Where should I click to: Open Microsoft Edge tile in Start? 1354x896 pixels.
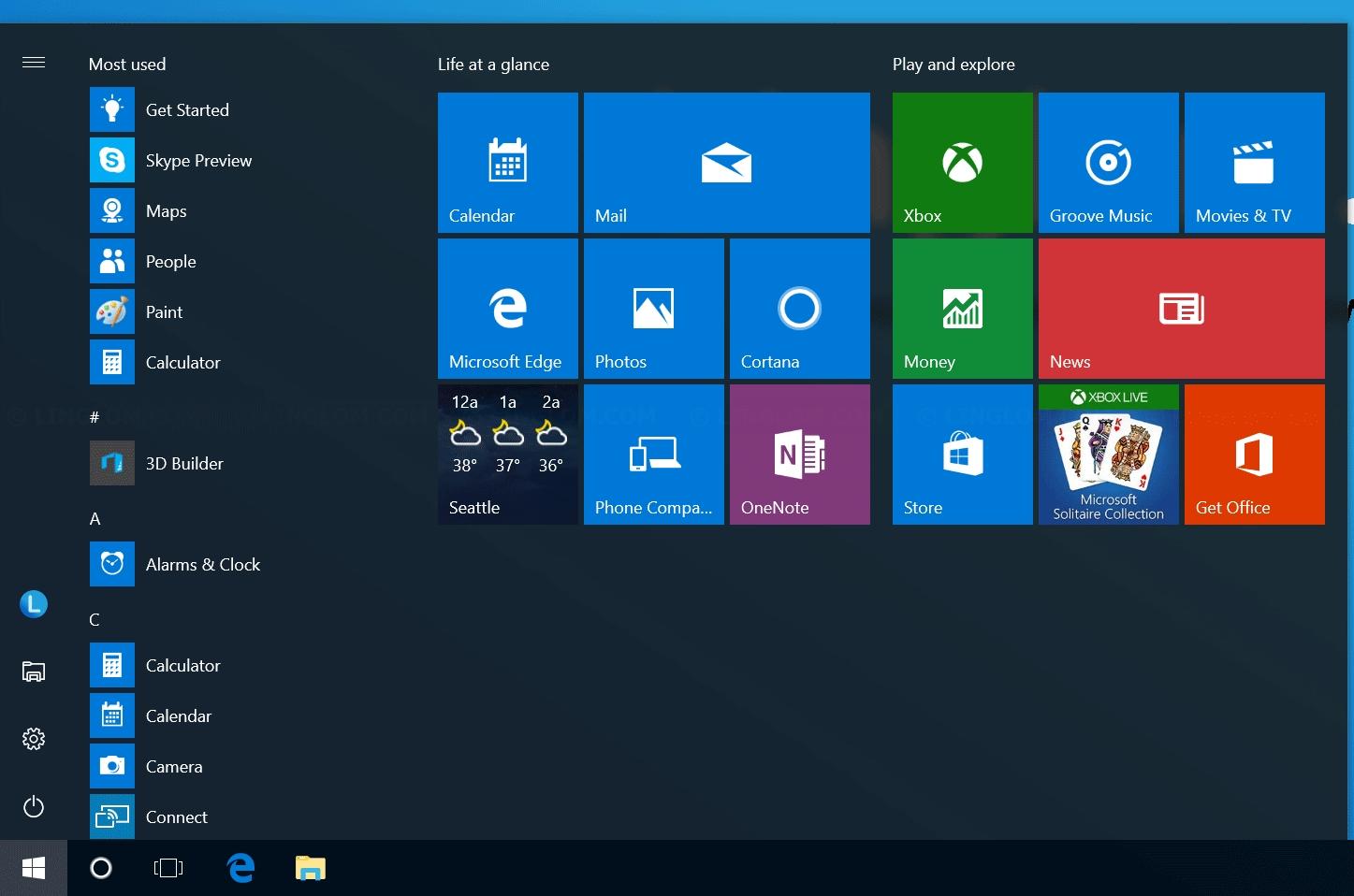click(507, 309)
